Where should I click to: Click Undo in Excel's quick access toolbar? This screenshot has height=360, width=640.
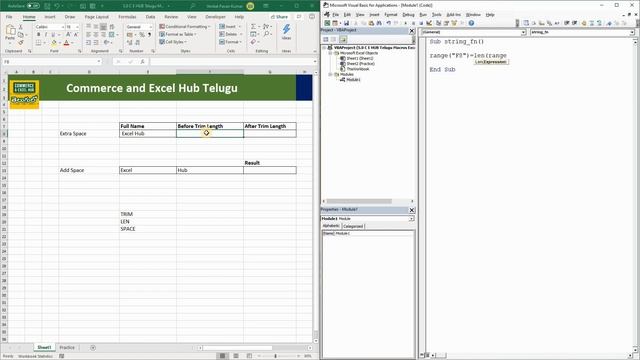(57, 6)
